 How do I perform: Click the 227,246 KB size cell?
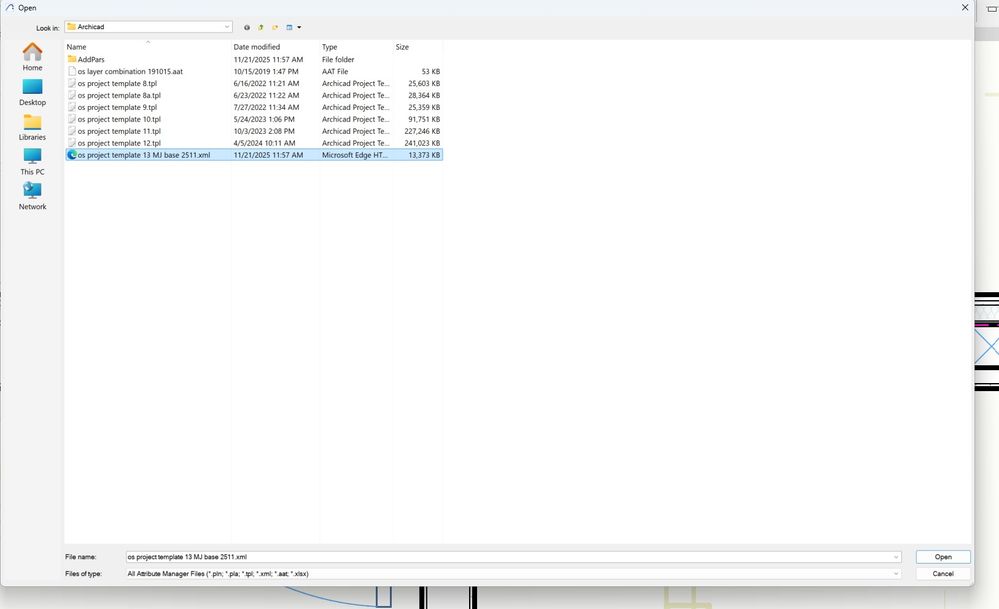[422, 131]
